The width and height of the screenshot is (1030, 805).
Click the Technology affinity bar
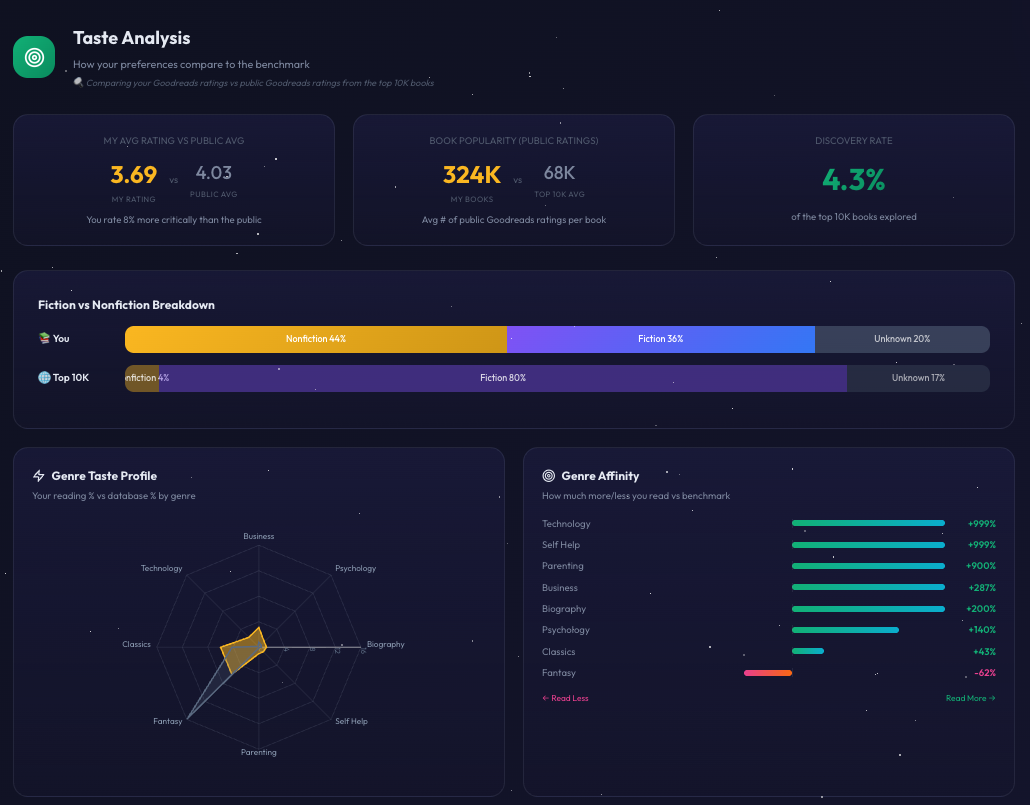click(867, 523)
